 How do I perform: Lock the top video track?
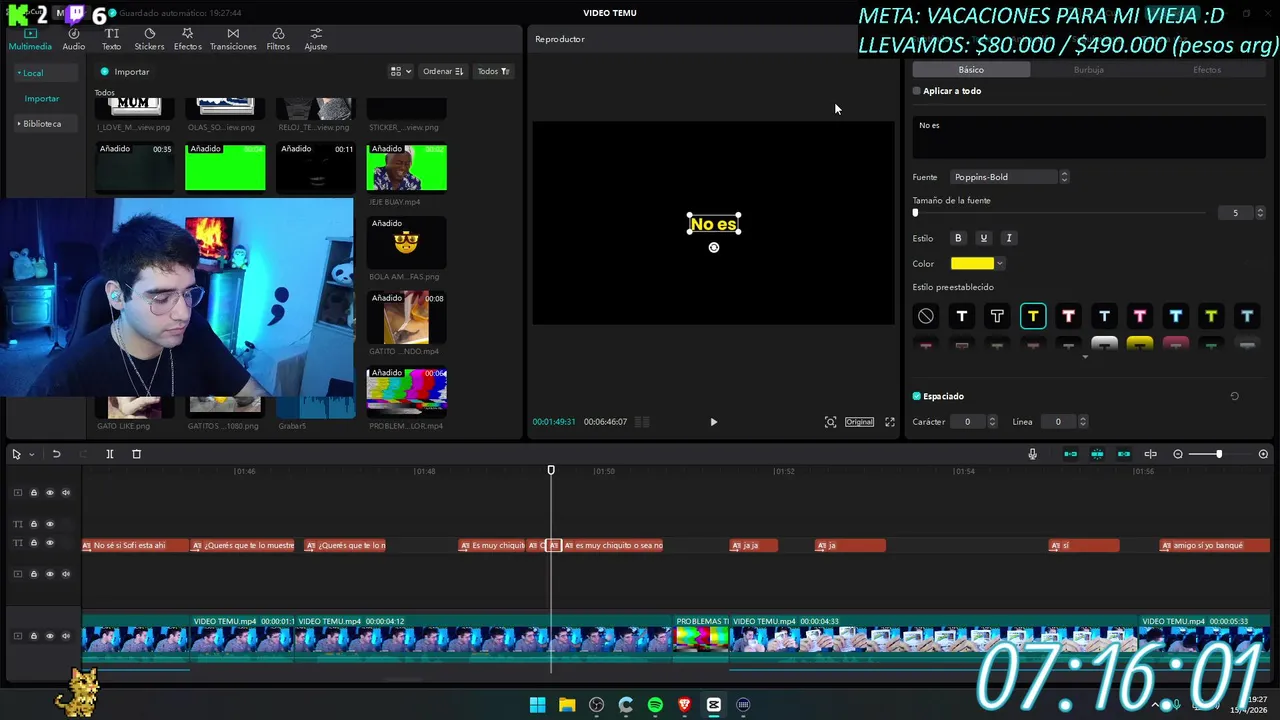[33, 493]
